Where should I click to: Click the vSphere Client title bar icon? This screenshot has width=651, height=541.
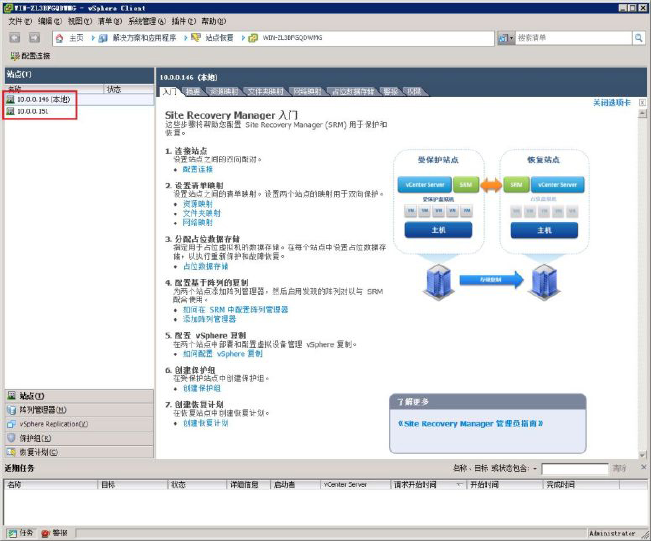tap(8, 7)
